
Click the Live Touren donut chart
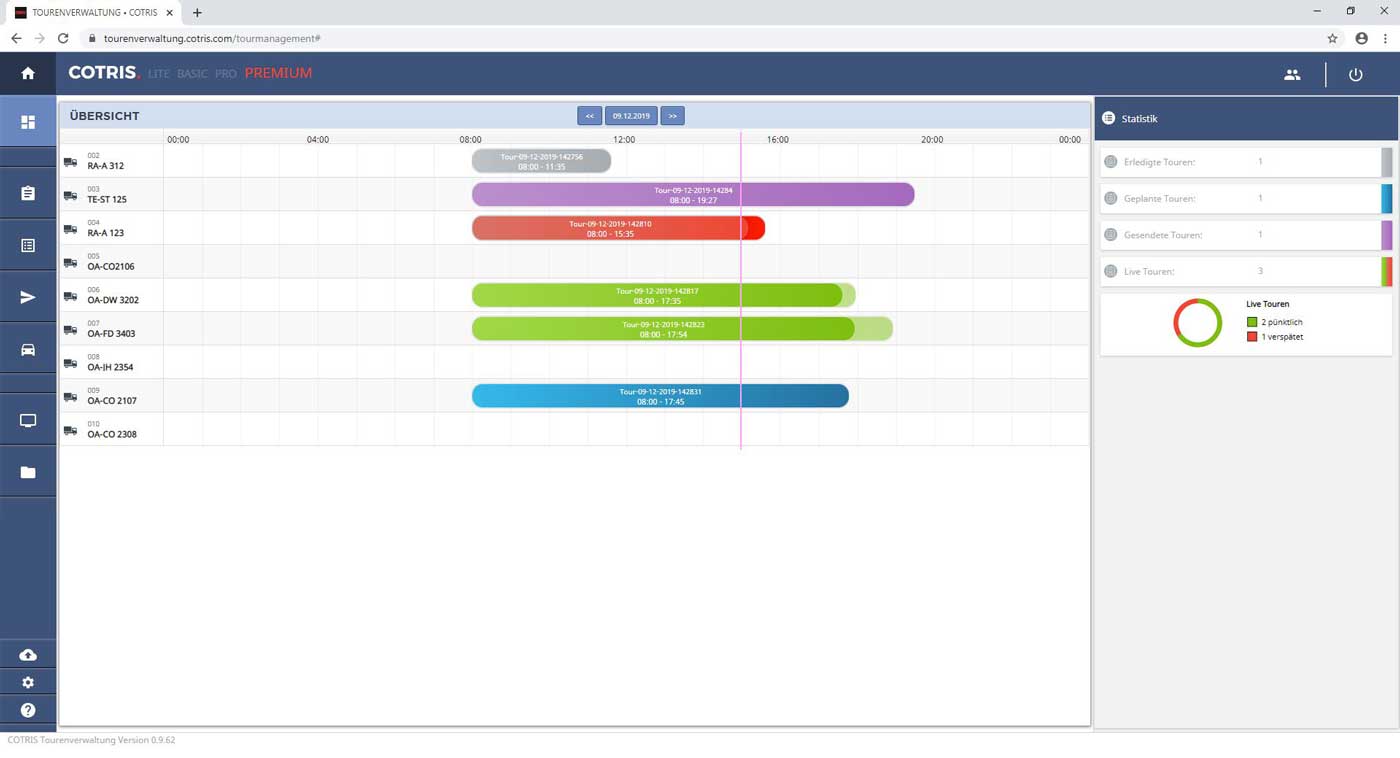pos(1197,323)
